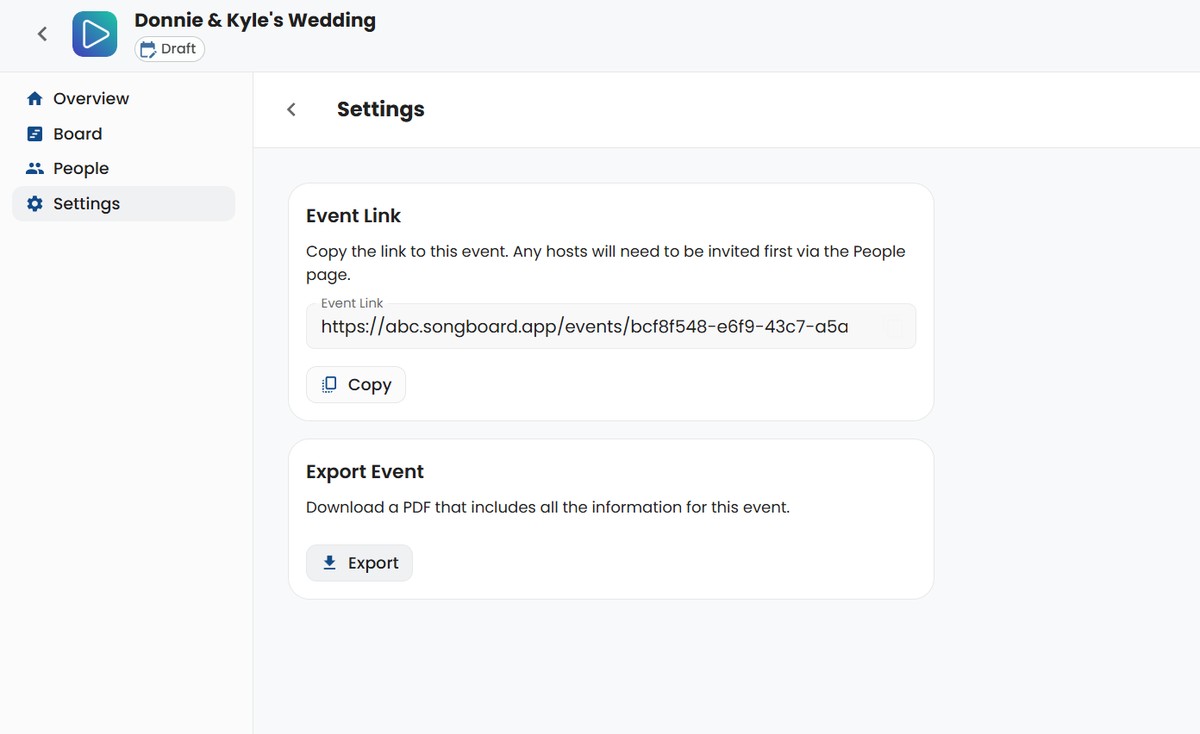Open the Draft status badge

tap(170, 49)
